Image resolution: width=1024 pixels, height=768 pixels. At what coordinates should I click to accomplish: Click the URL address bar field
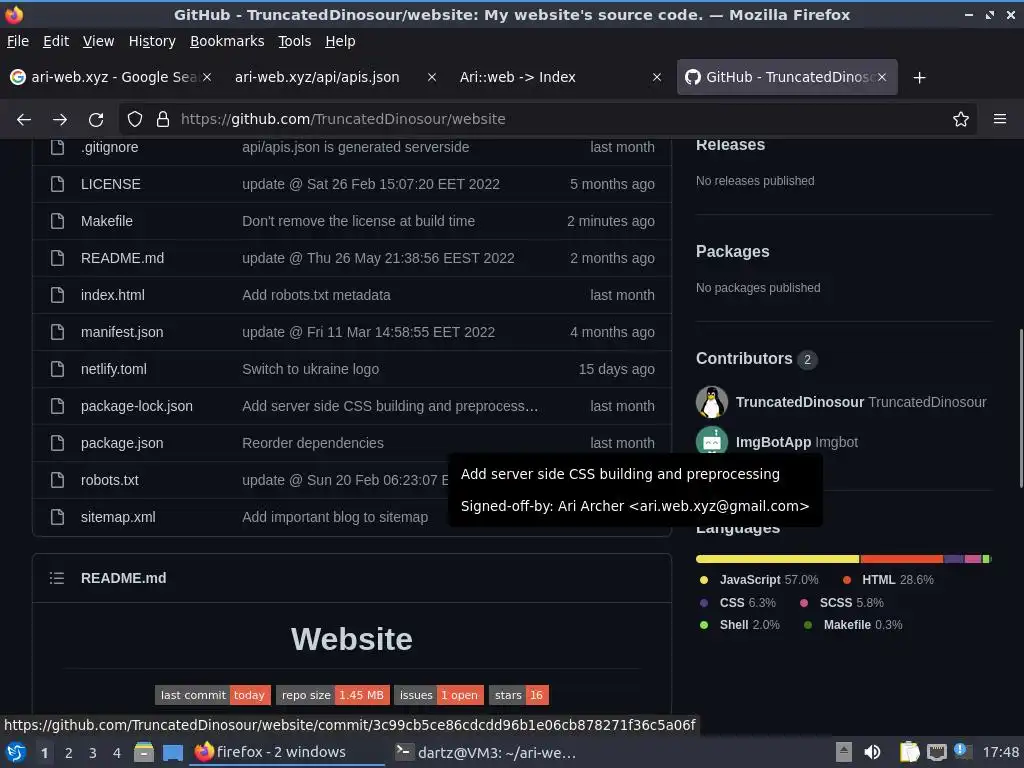click(547, 119)
